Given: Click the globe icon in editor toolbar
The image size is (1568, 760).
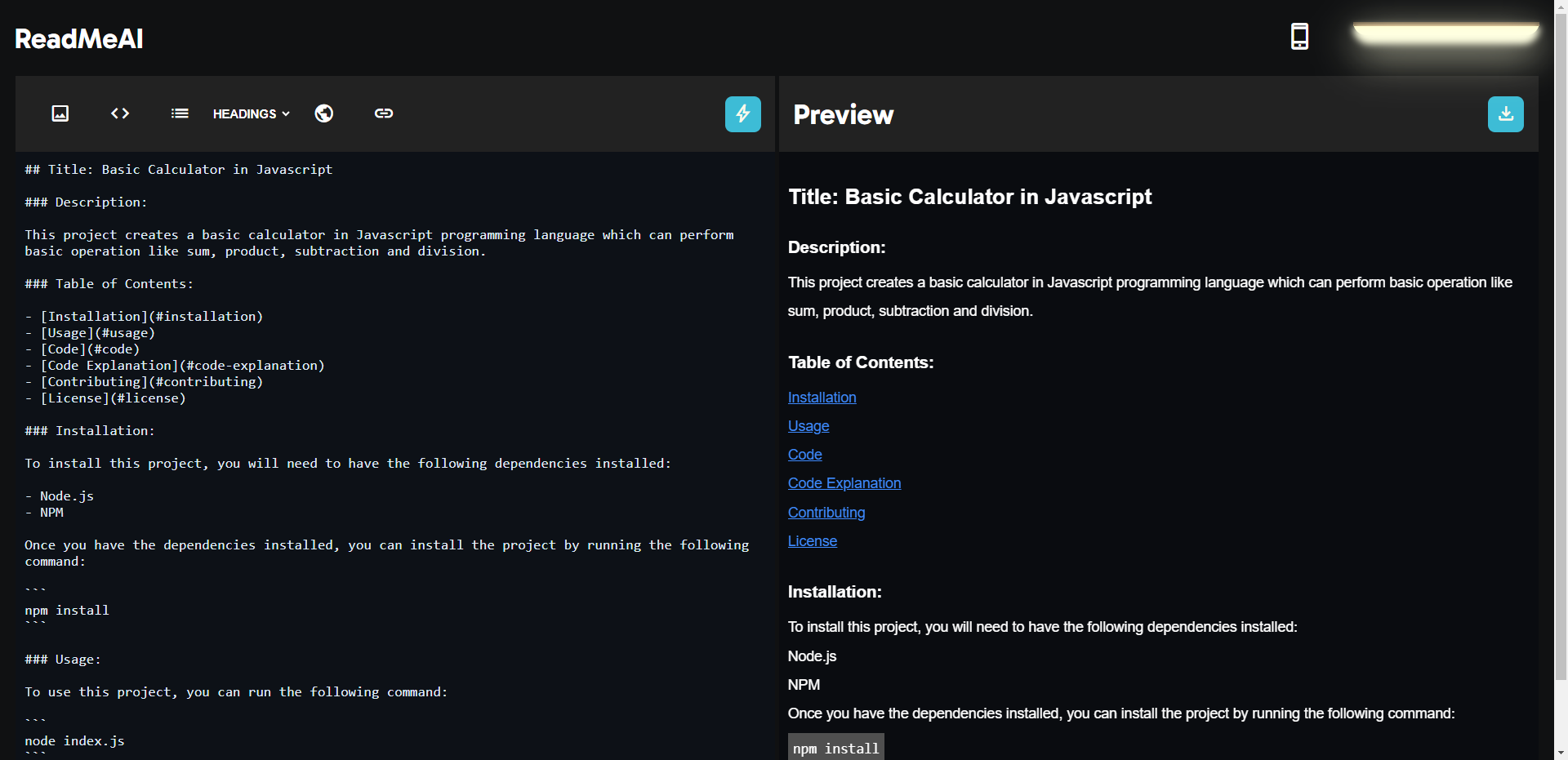Looking at the screenshot, I should tap(324, 113).
